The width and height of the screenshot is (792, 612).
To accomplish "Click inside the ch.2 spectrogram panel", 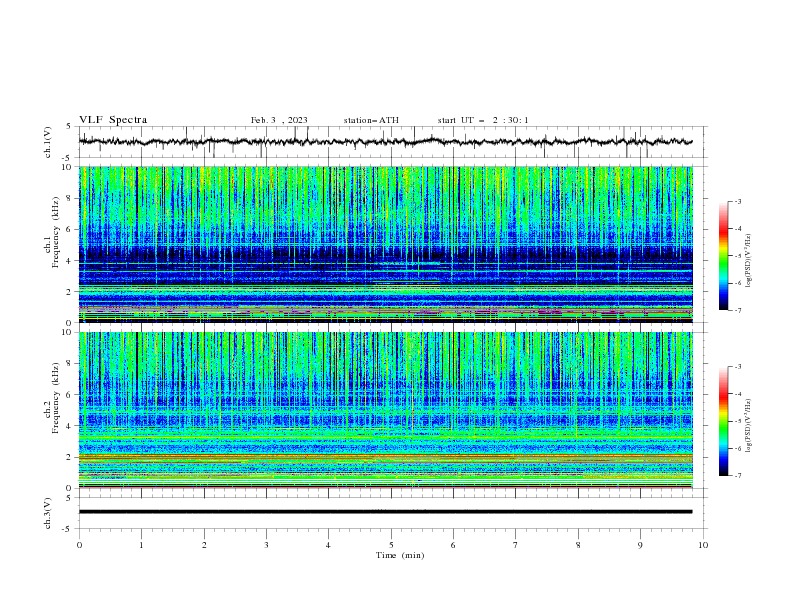I will (x=385, y=410).
